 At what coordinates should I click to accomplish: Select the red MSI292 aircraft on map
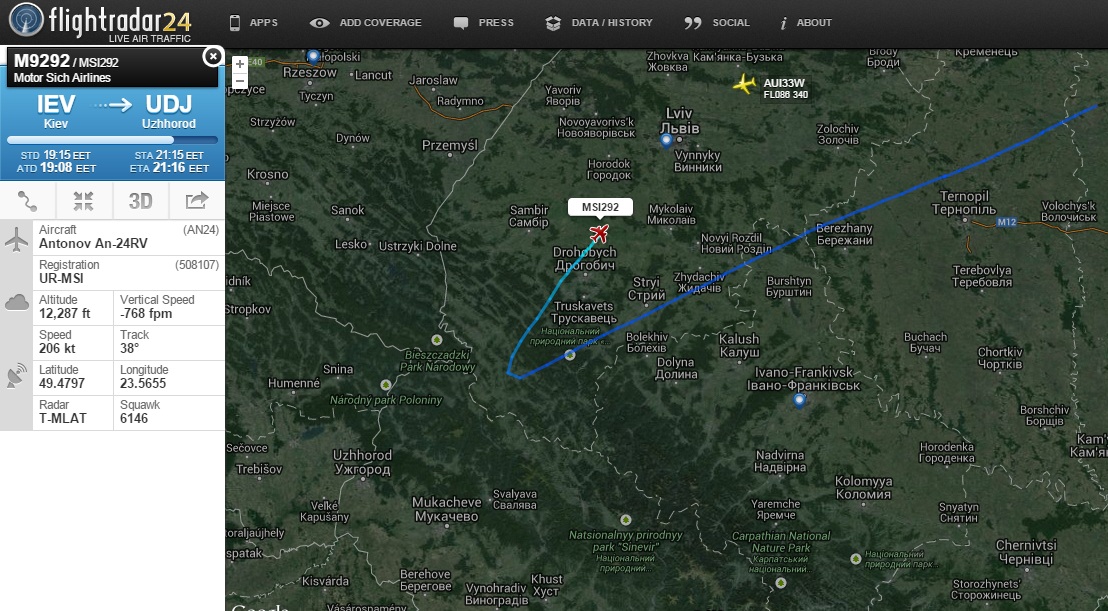[599, 232]
